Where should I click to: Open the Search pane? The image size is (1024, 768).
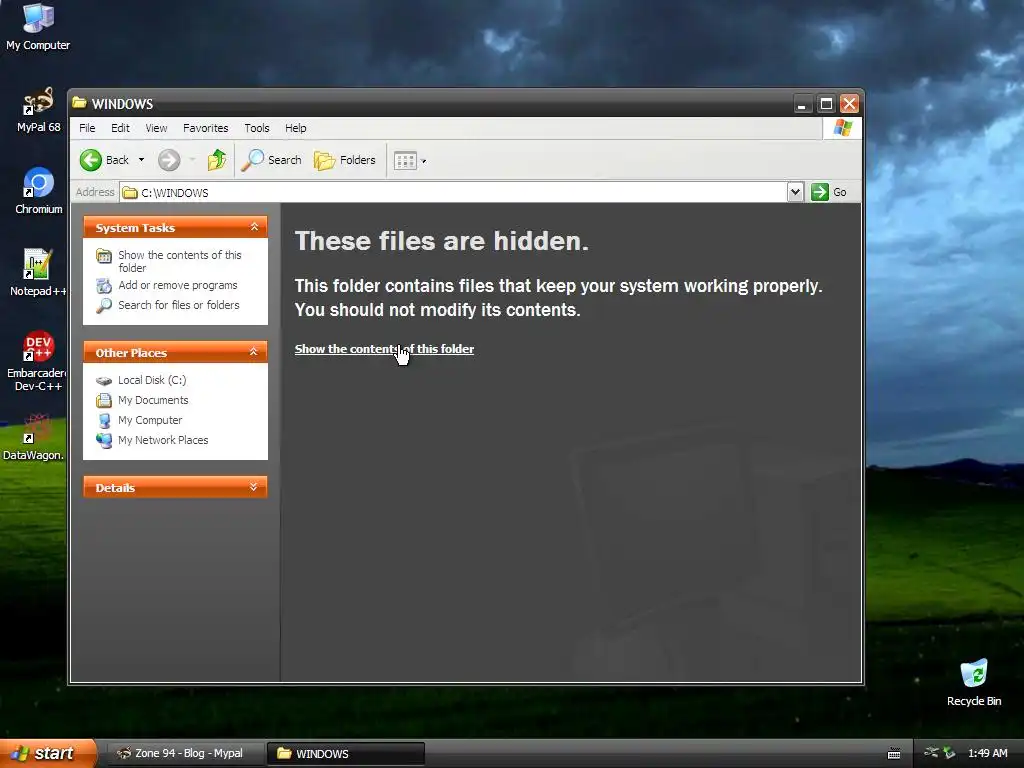272,160
